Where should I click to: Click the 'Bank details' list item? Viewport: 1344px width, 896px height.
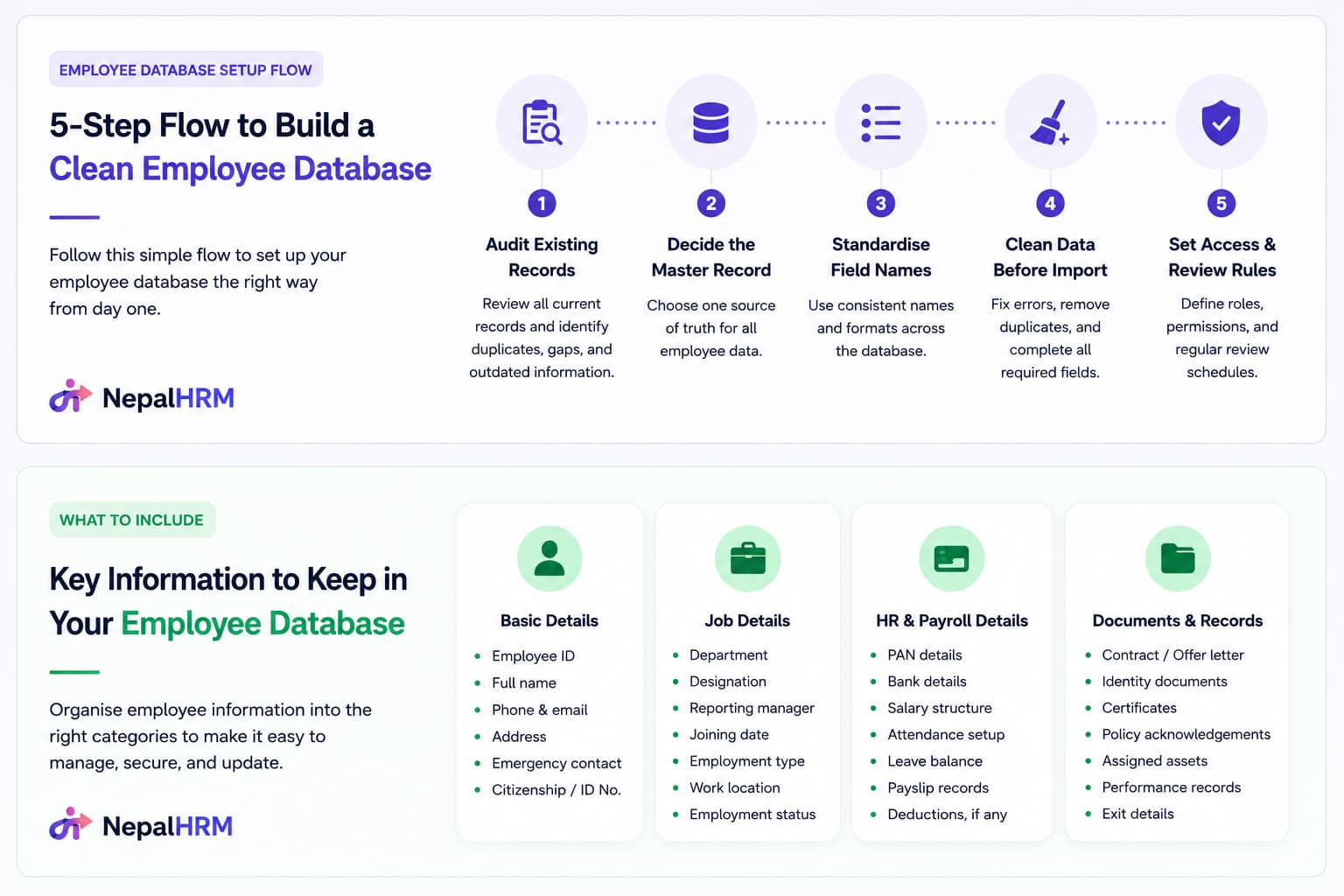click(927, 681)
